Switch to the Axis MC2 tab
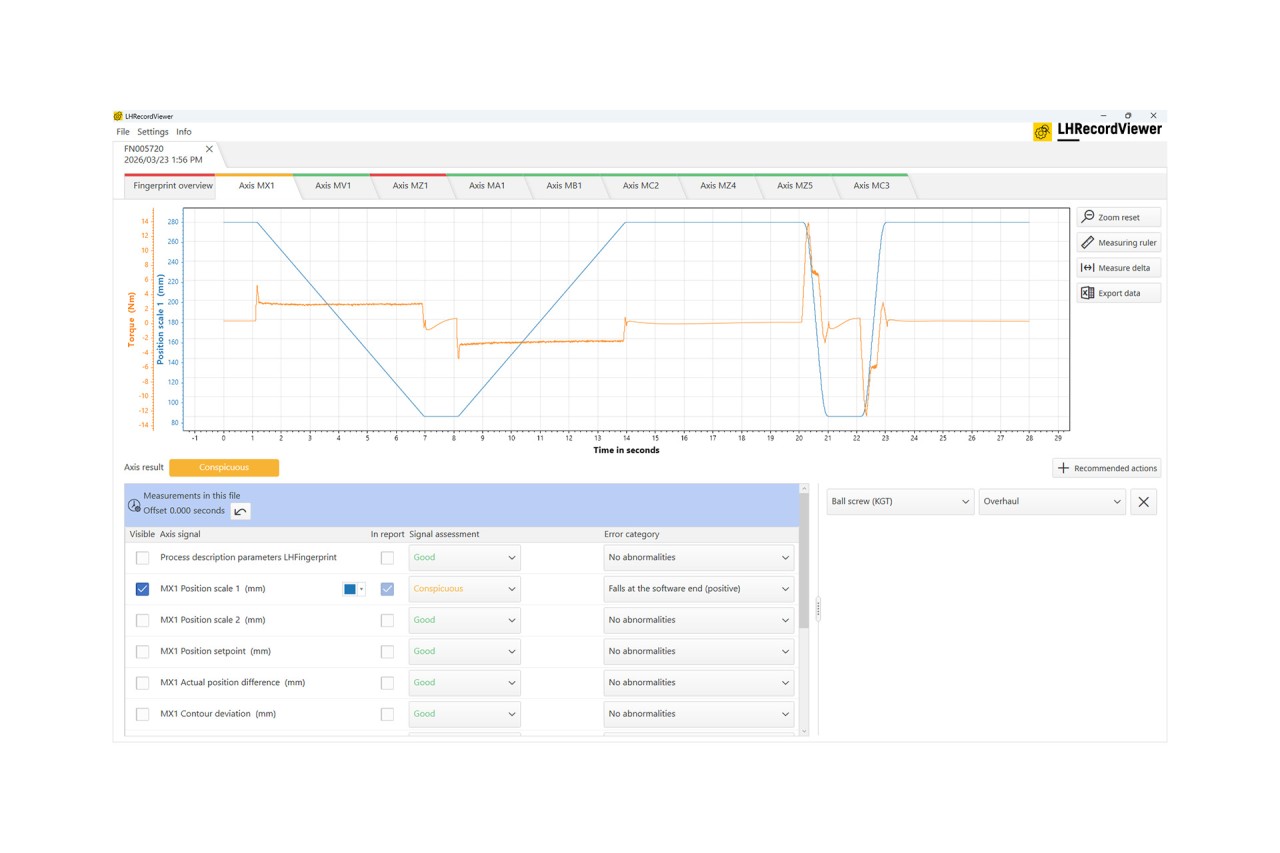This screenshot has height=853, width=1280. tap(641, 186)
